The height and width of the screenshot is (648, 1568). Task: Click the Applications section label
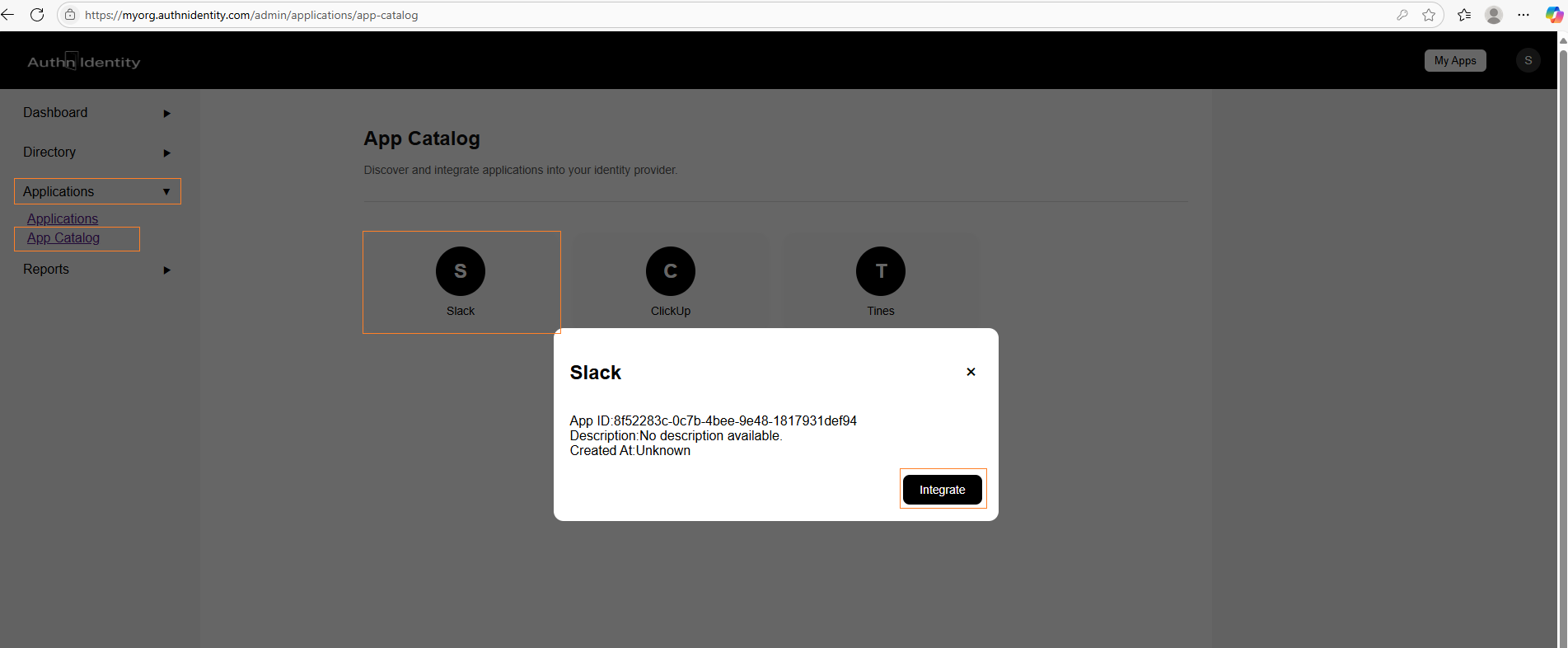click(59, 191)
